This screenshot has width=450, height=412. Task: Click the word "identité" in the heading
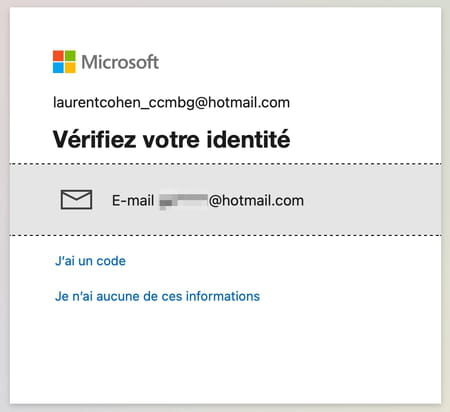248,139
